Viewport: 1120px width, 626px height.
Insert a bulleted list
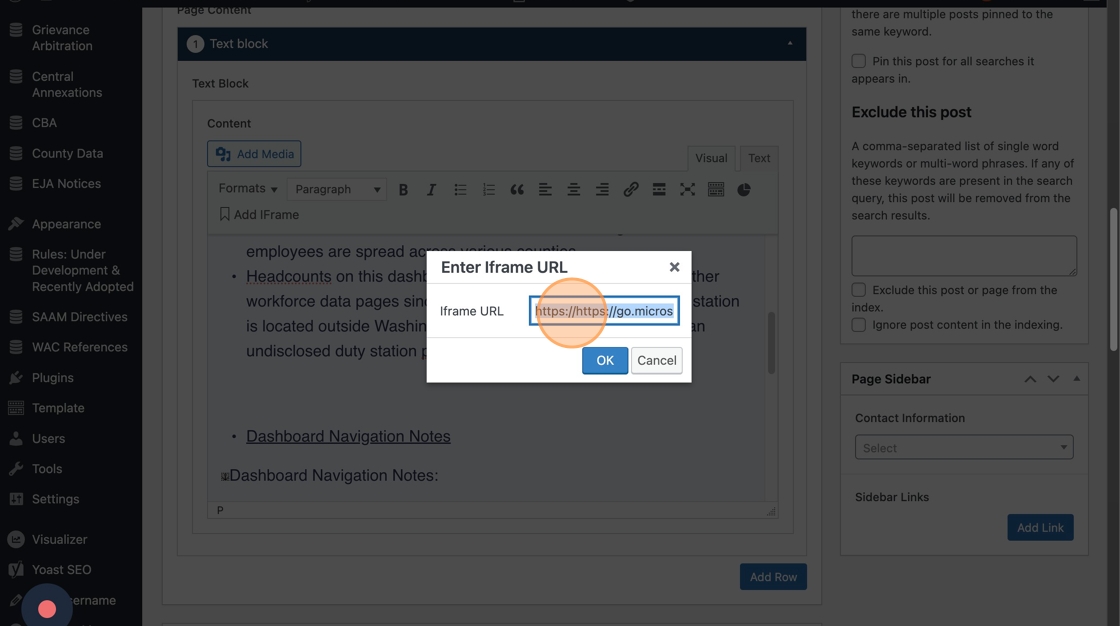point(460,189)
